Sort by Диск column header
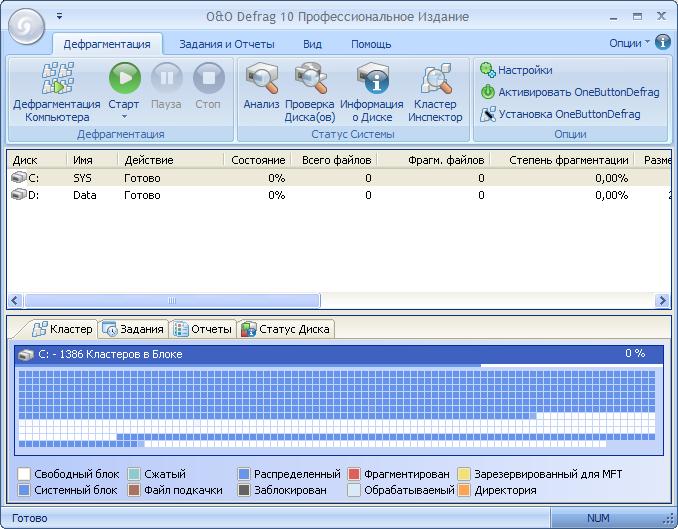 37,160
